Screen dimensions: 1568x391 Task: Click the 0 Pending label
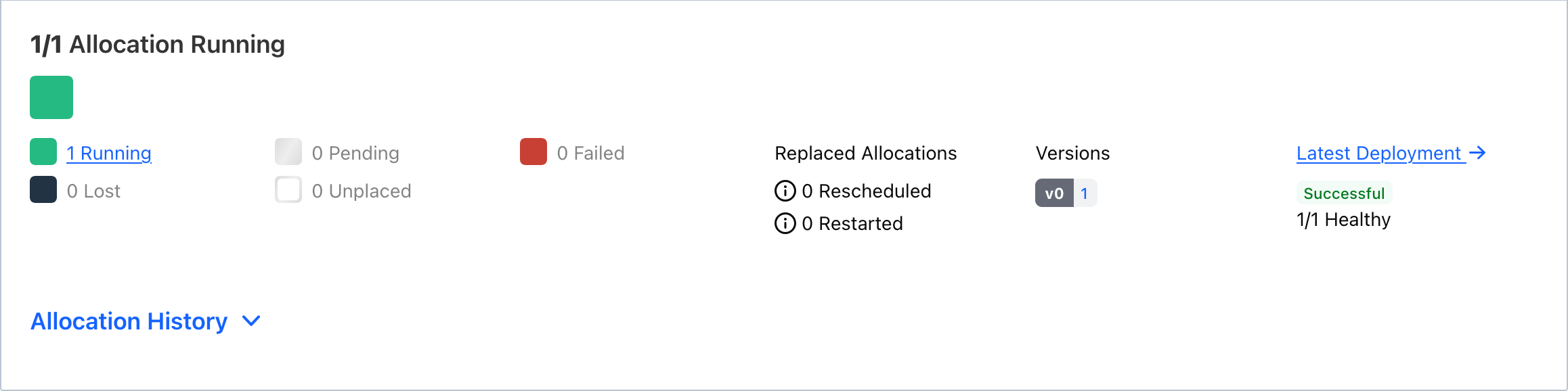click(x=355, y=154)
